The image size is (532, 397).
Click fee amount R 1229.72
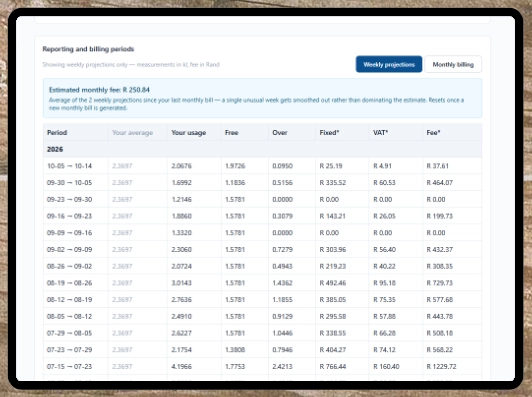[441, 366]
